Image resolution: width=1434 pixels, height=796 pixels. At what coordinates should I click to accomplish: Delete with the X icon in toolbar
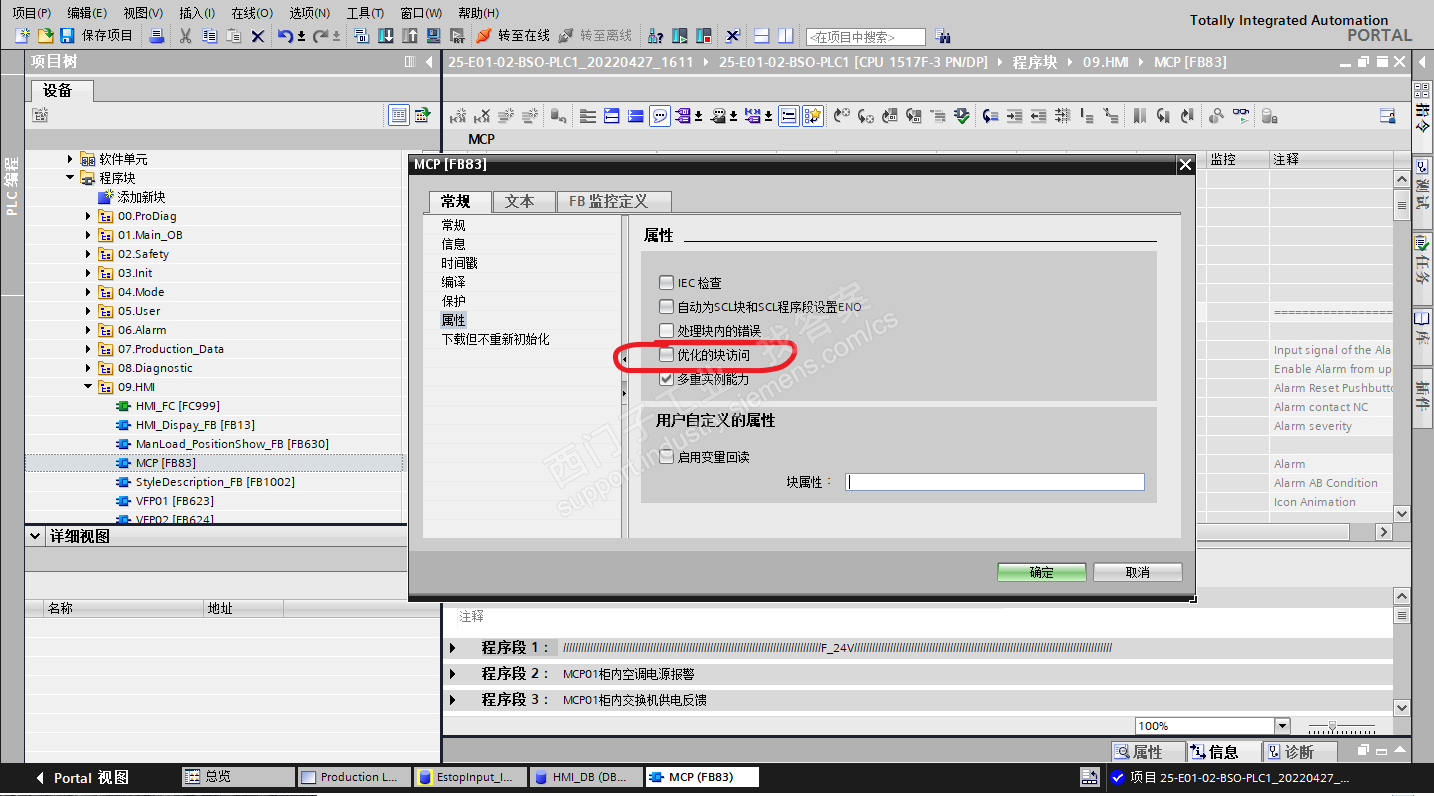pyautogui.click(x=257, y=36)
